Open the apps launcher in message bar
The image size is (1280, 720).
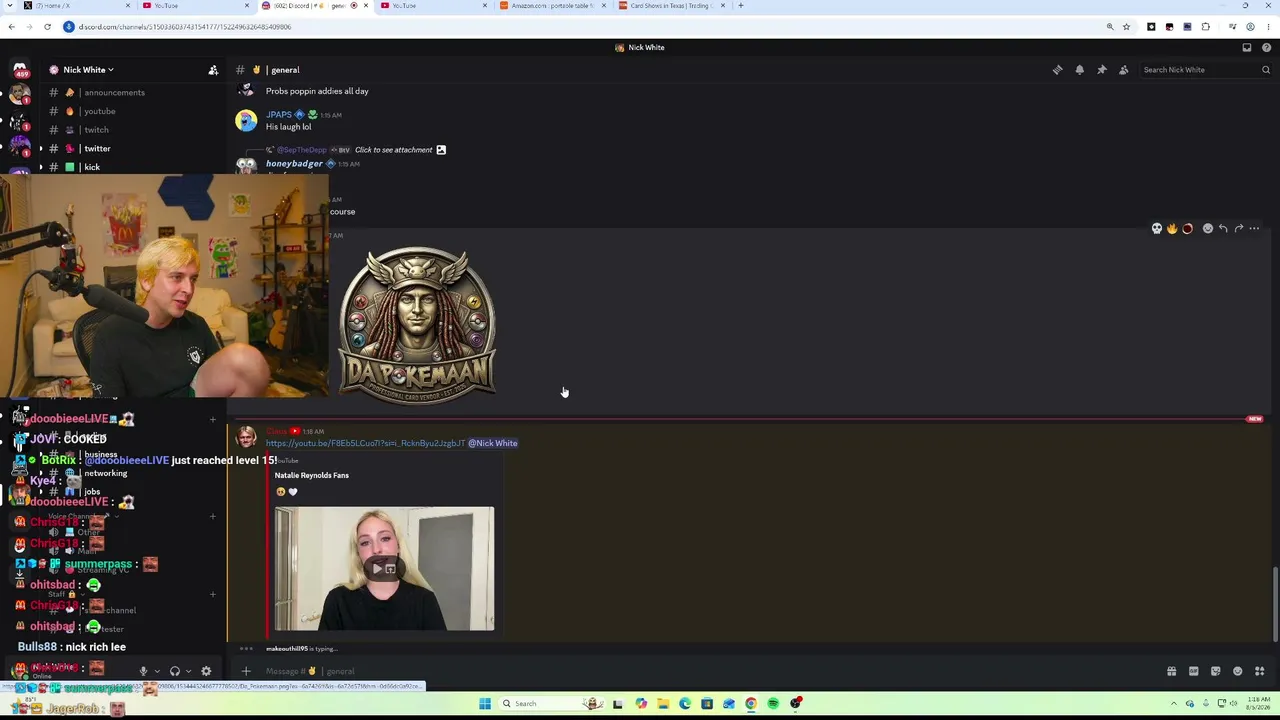tap(1259, 672)
